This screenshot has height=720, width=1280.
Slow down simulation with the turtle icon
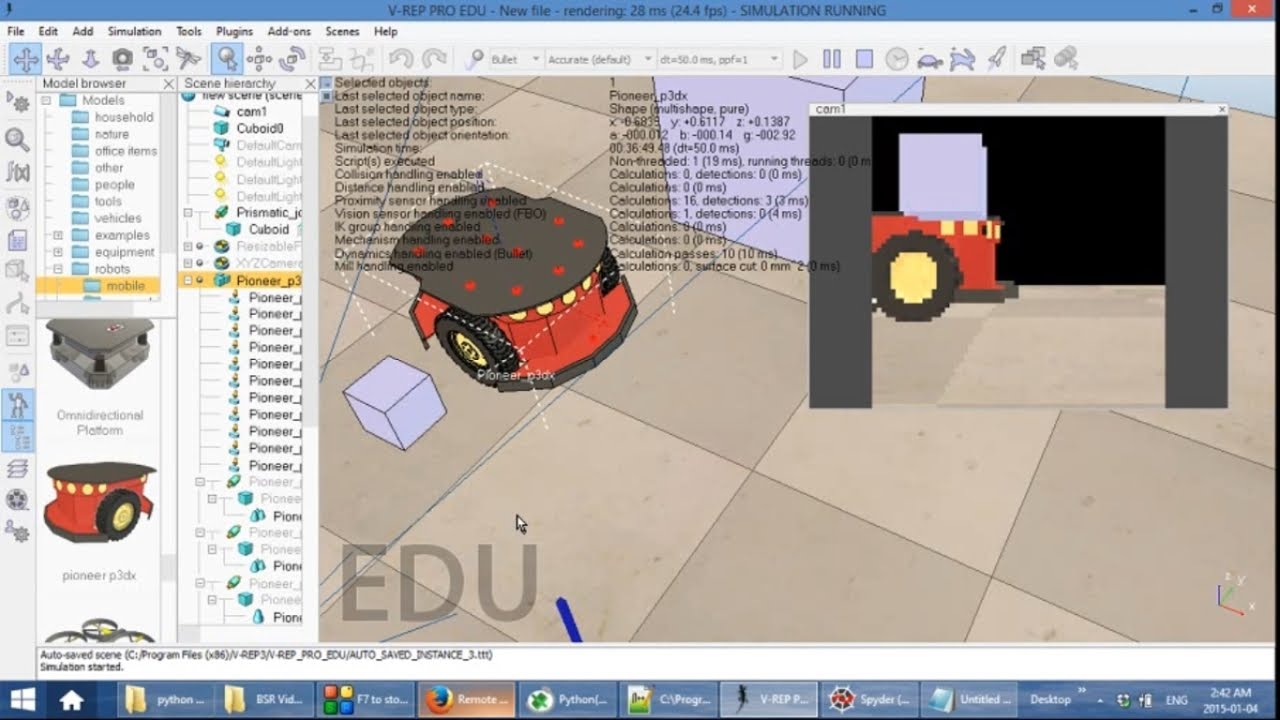929,60
